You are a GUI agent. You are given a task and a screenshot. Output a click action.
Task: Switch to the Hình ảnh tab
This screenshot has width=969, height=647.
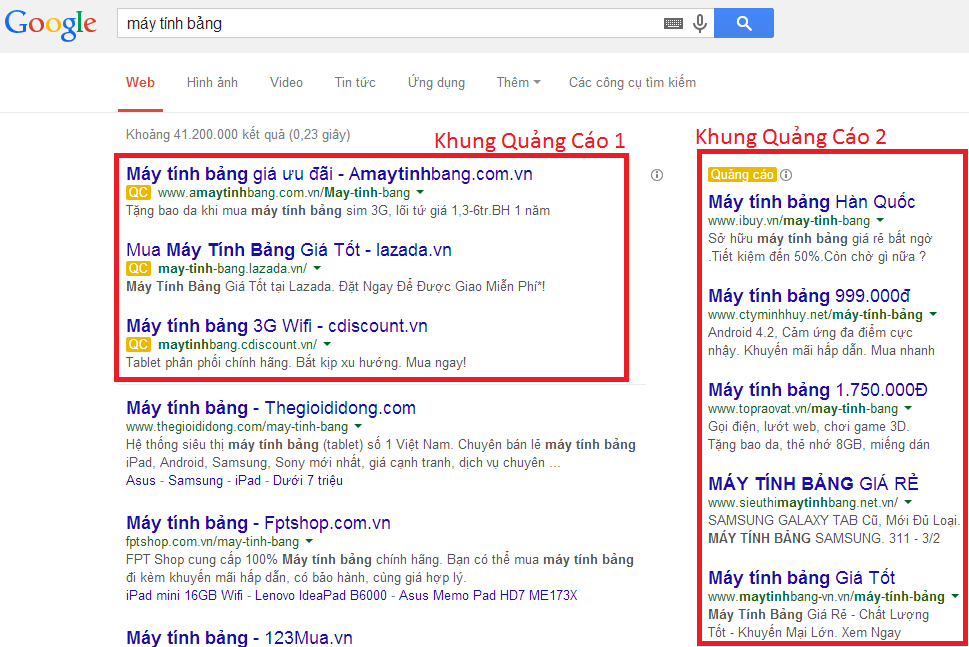coord(211,82)
